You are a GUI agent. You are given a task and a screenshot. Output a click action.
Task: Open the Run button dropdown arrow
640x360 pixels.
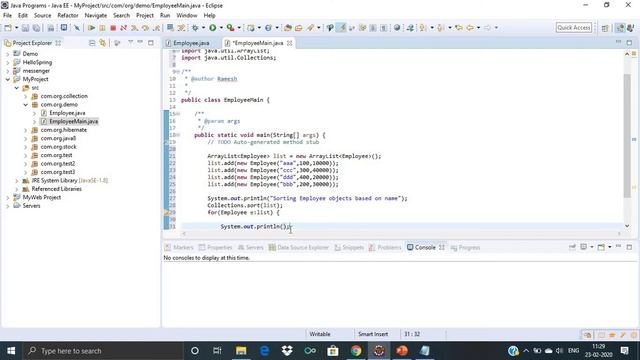pyautogui.click(x=221, y=28)
